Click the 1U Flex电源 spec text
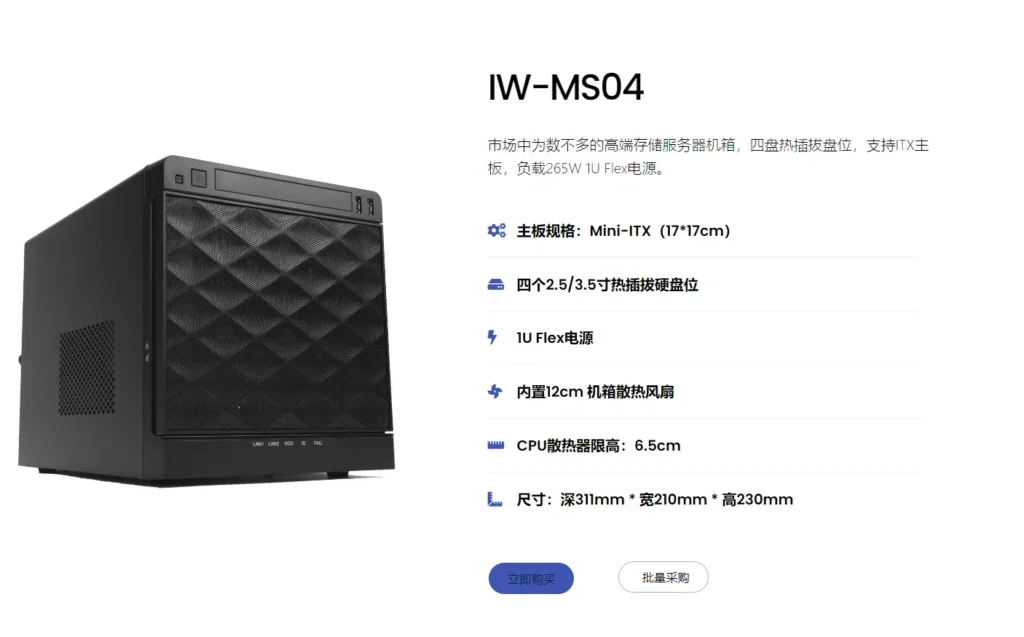This screenshot has height=637, width=1024. click(554, 338)
